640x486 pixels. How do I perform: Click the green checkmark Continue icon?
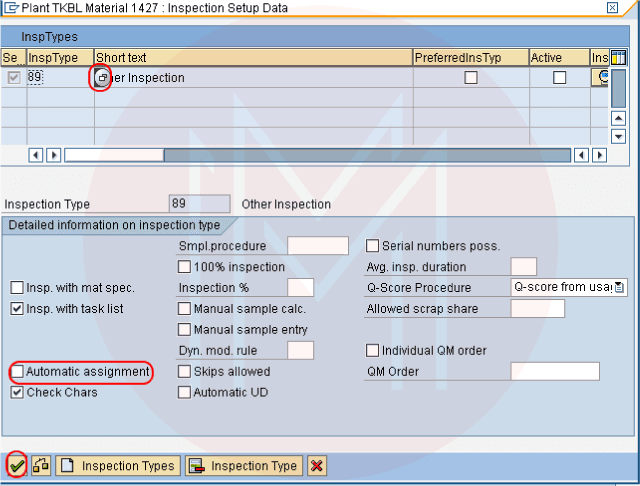(x=16, y=466)
